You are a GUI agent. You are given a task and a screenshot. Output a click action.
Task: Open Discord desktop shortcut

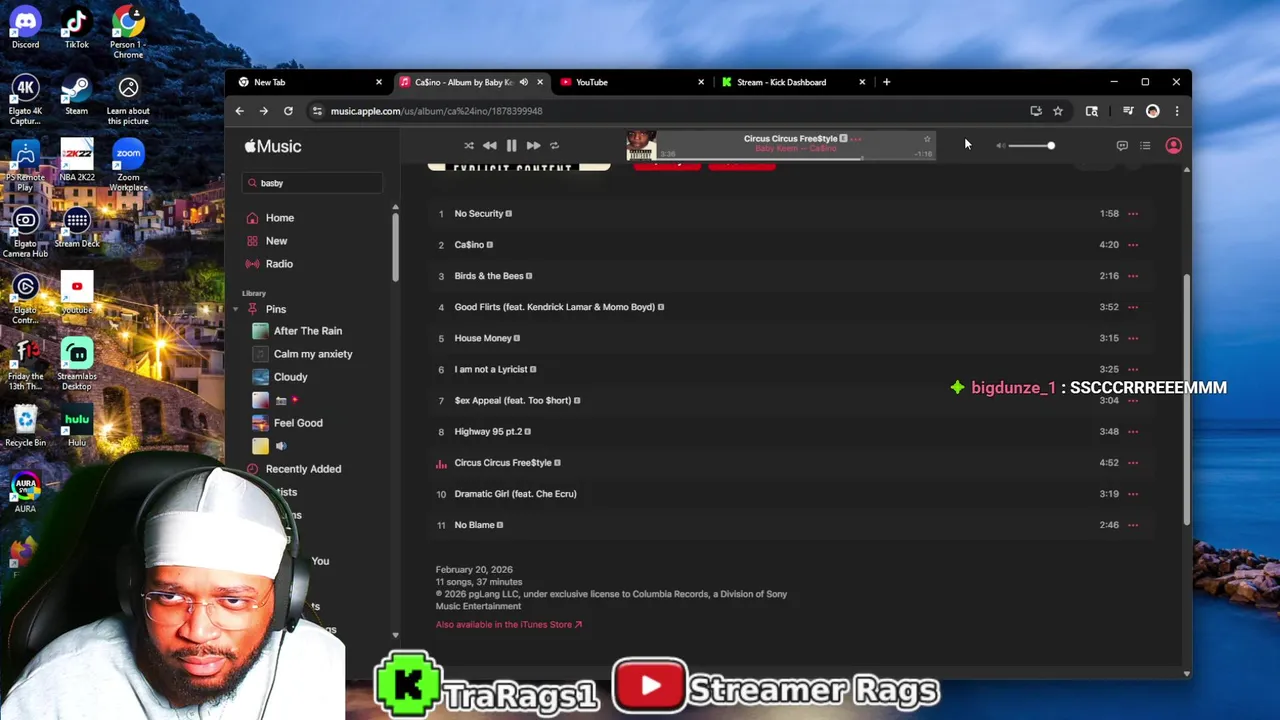25,27
